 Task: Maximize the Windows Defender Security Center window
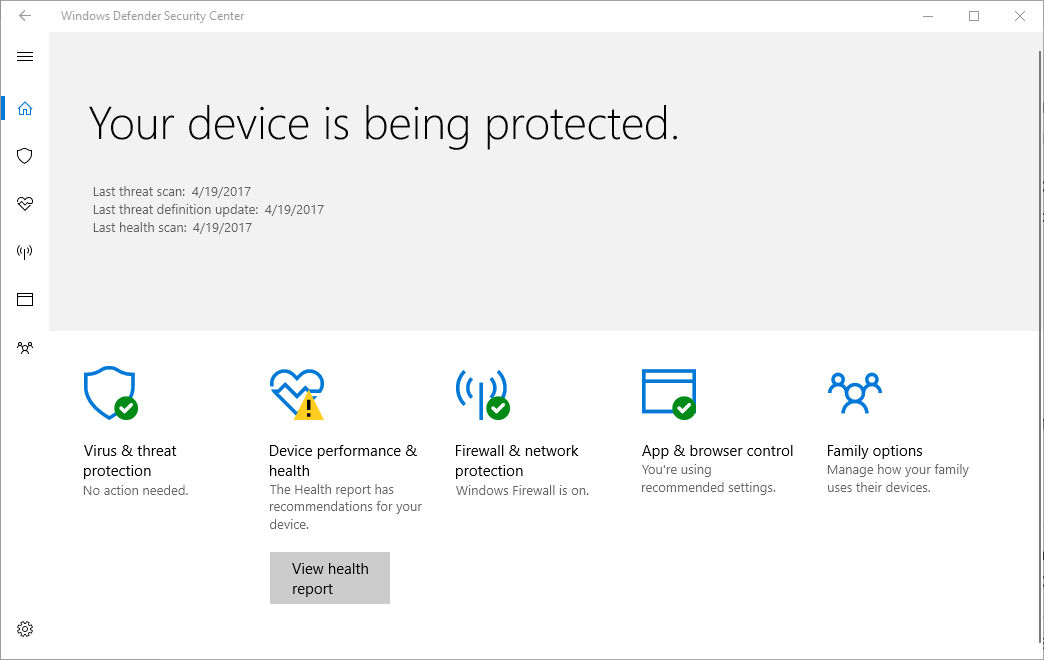coord(974,16)
